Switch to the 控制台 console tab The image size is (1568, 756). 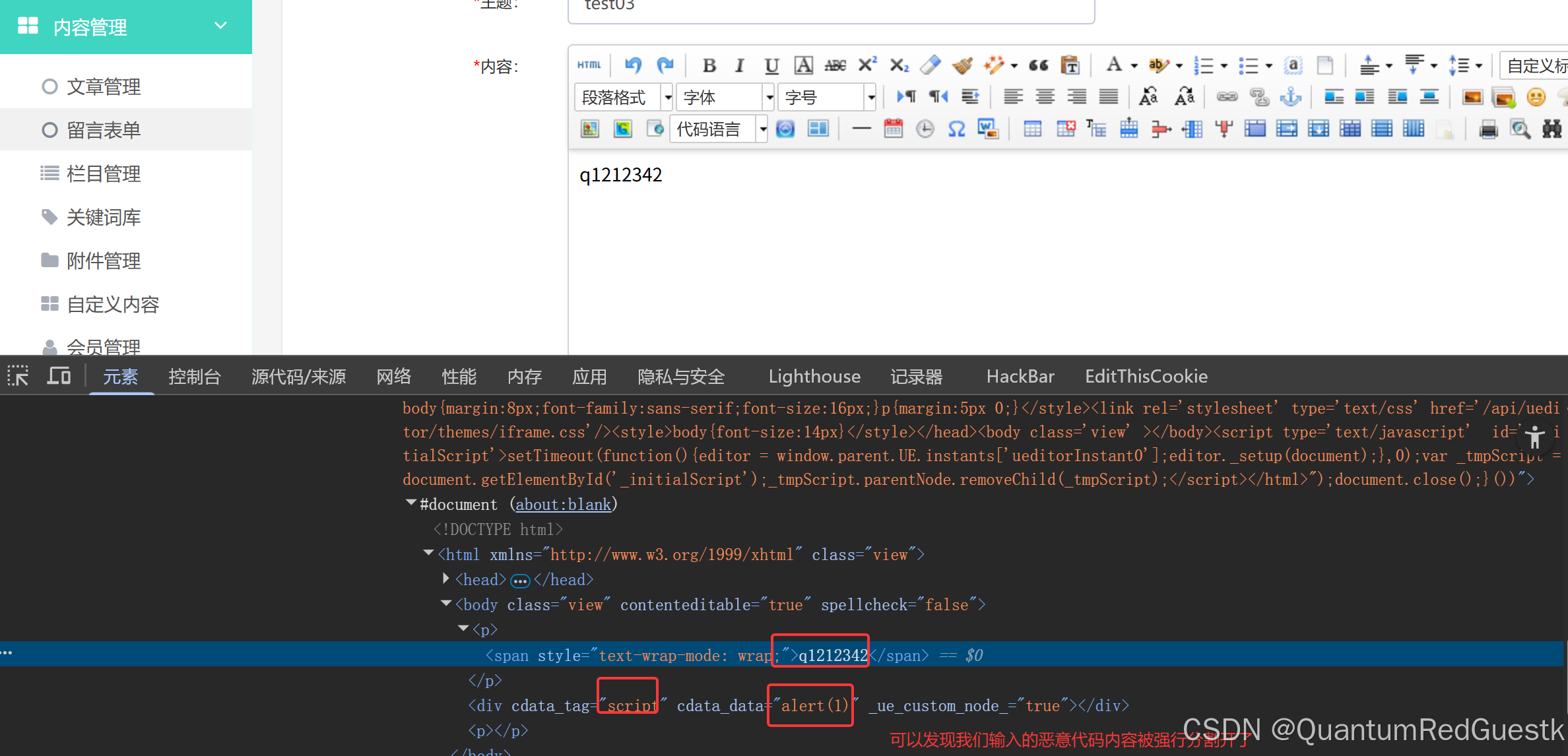[194, 377]
